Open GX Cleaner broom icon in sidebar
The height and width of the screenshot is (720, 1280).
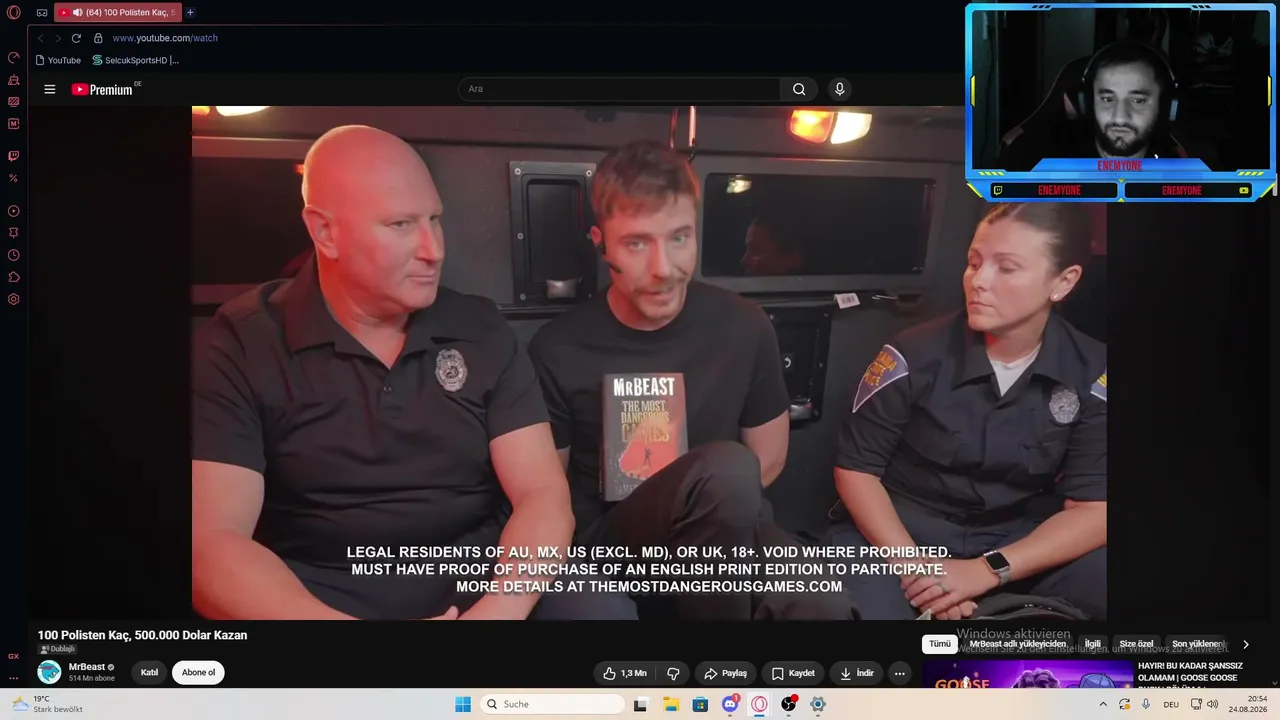coord(14,80)
